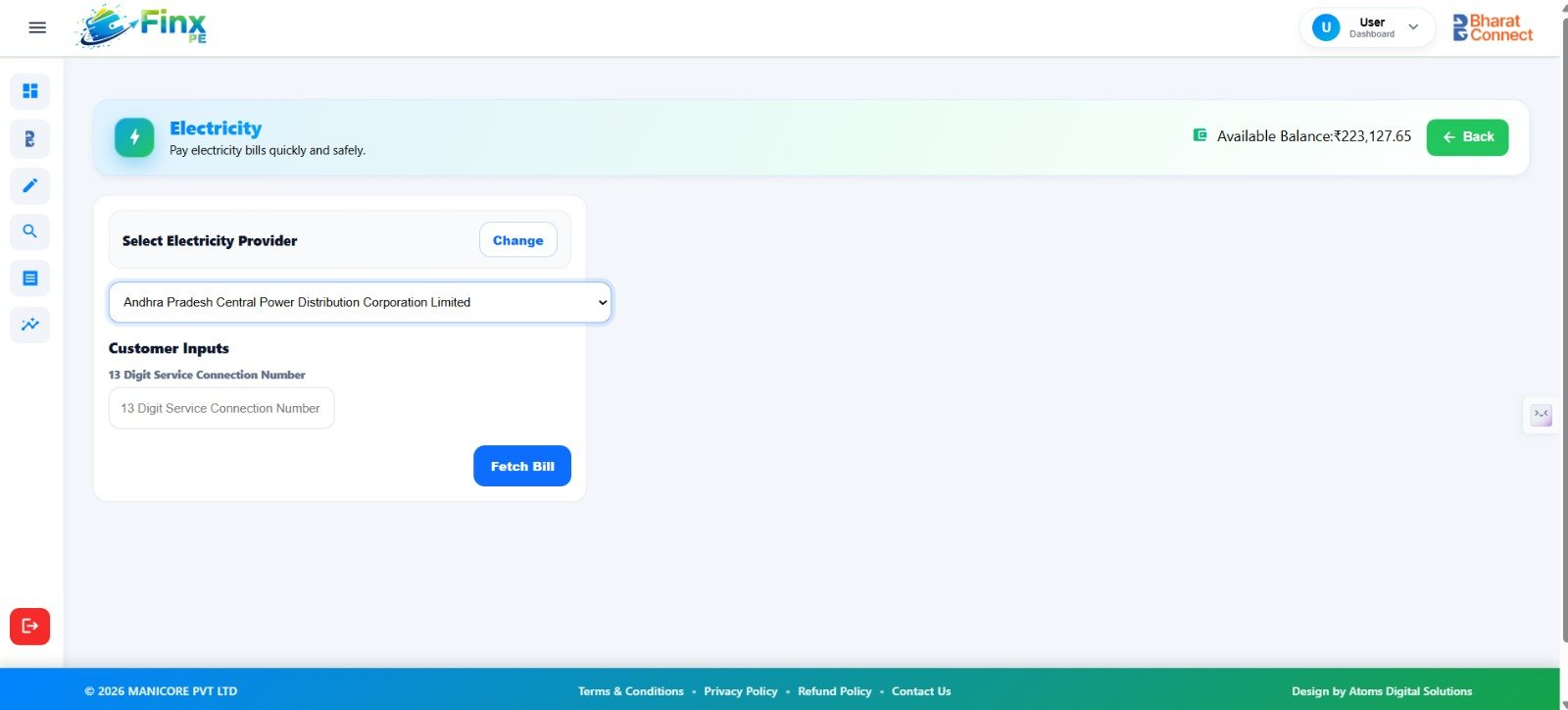Image resolution: width=1568 pixels, height=710 pixels.
Task: Click the Change provider button
Action: tap(517, 240)
